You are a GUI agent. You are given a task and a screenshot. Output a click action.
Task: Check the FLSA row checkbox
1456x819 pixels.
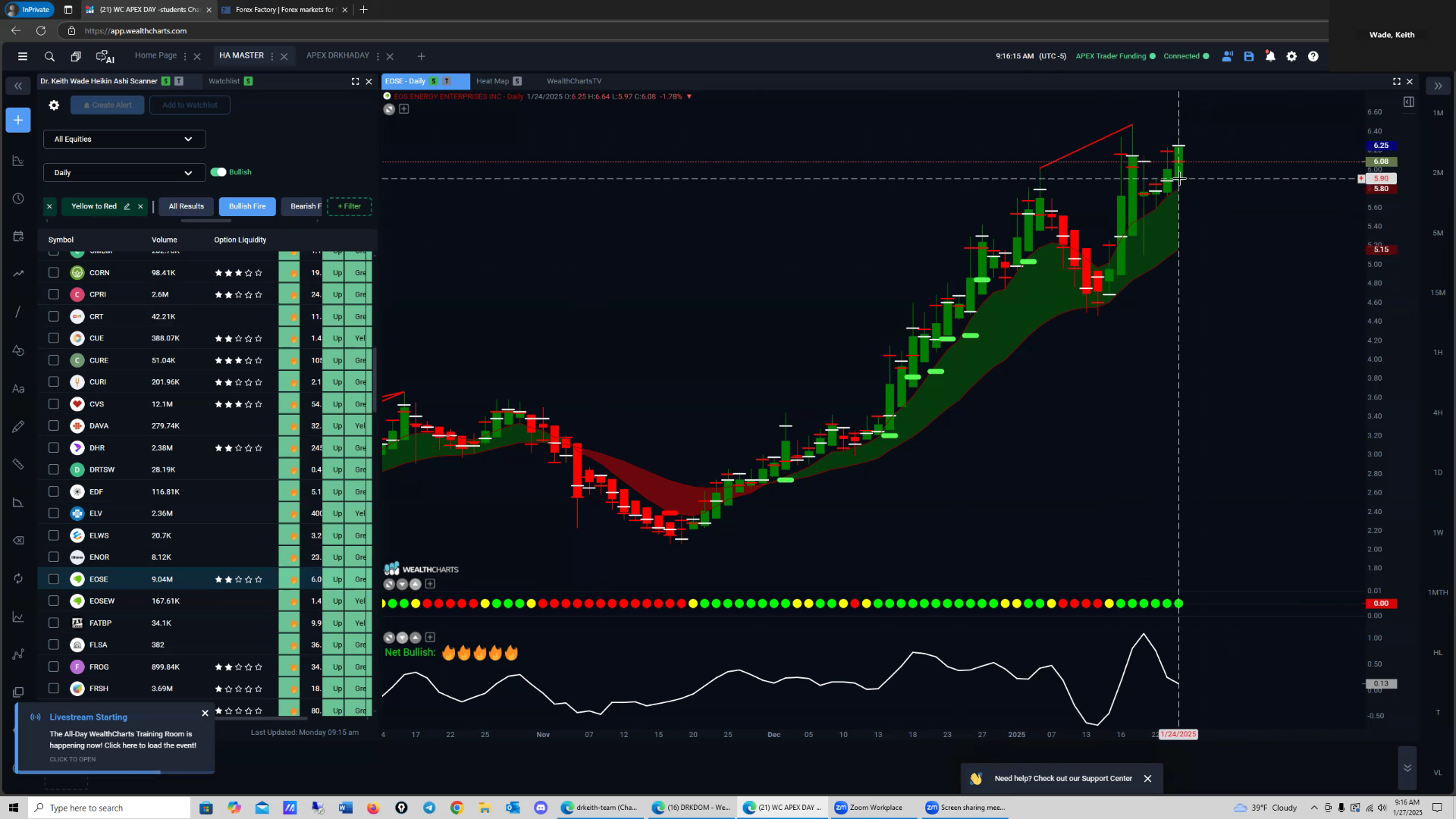point(53,645)
